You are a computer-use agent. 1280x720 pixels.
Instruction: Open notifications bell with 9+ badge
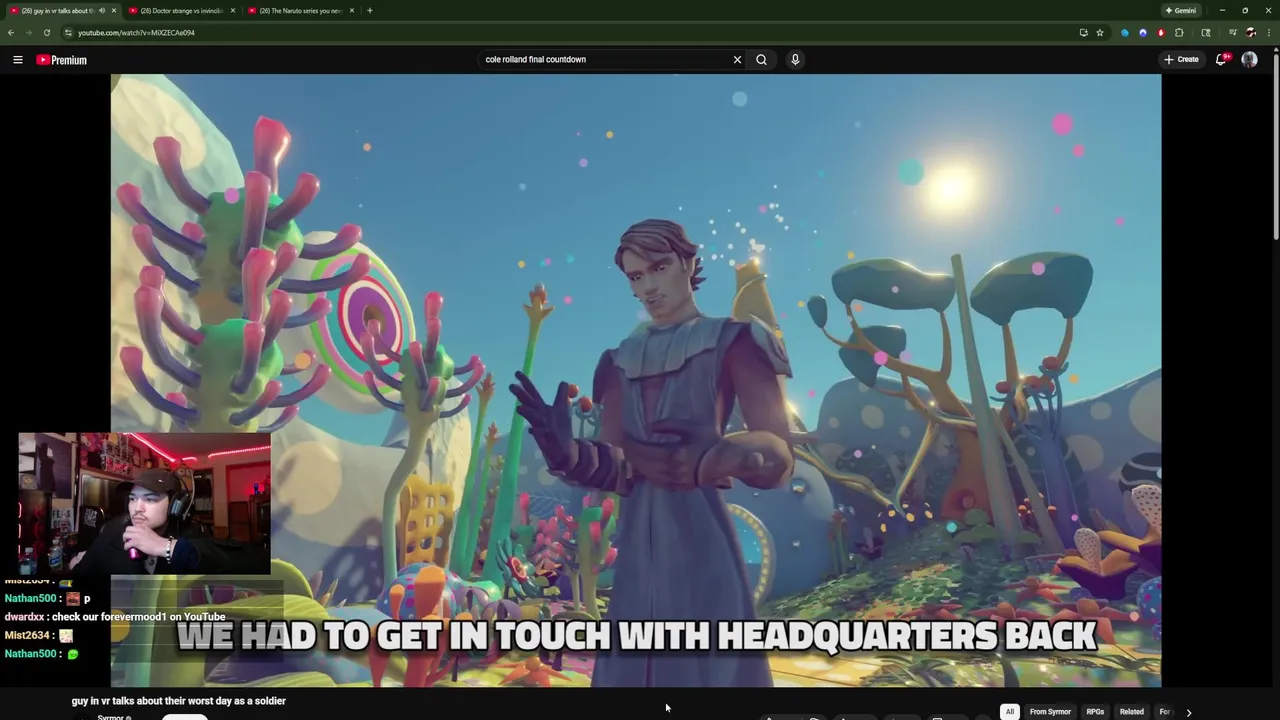(1221, 60)
